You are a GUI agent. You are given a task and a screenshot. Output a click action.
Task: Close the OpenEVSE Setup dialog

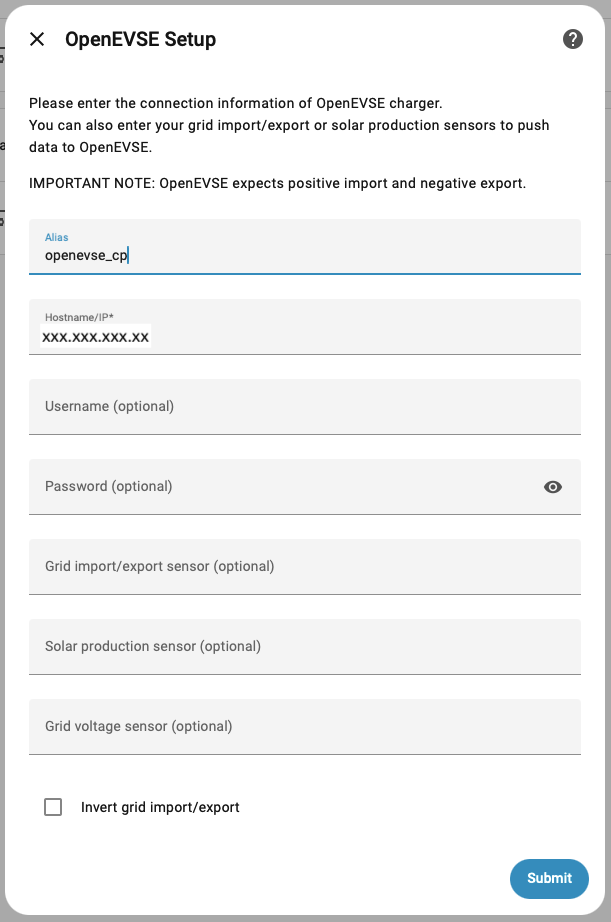tap(37, 39)
